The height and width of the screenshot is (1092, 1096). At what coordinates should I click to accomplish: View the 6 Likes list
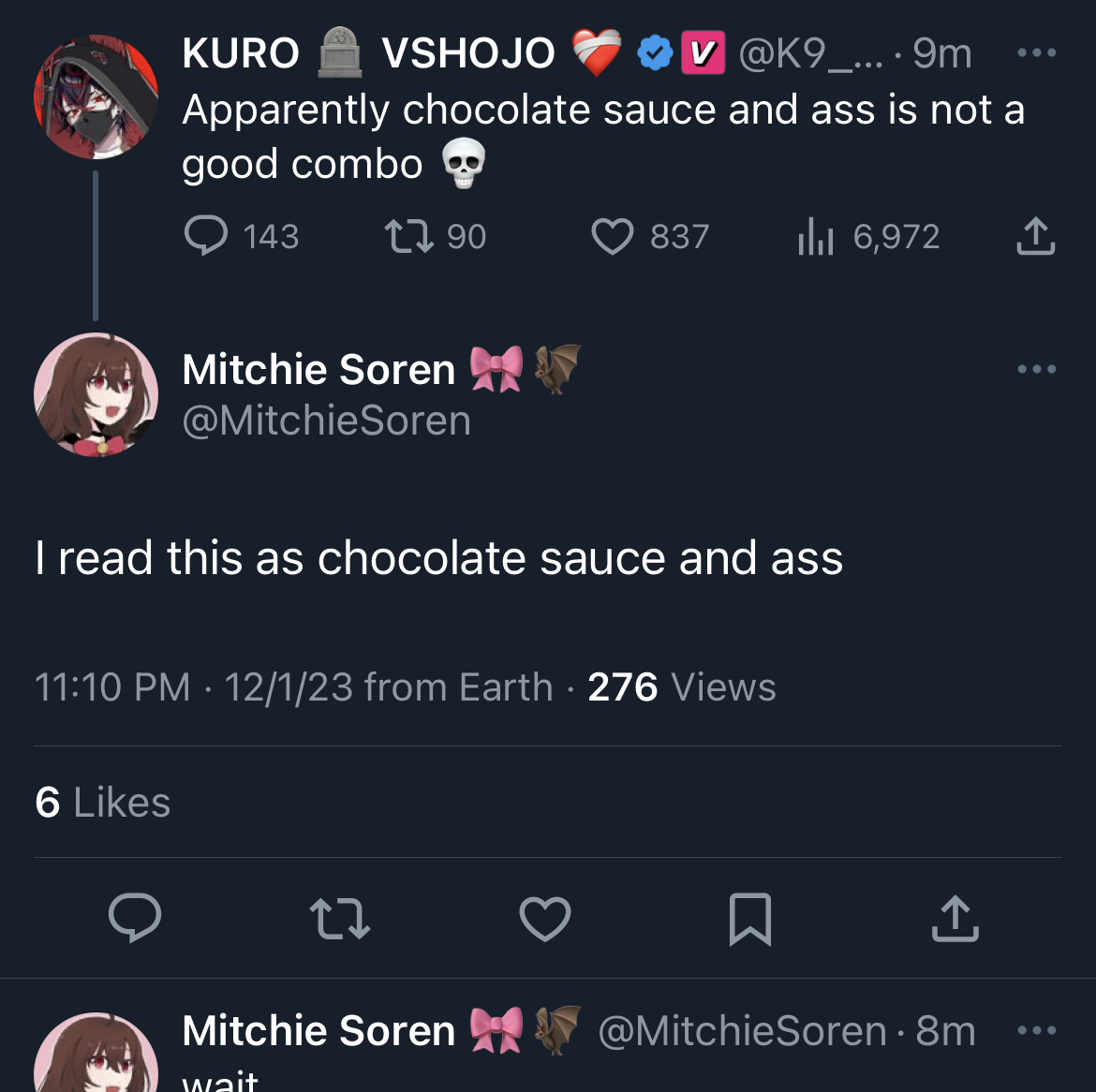pyautogui.click(x=103, y=803)
